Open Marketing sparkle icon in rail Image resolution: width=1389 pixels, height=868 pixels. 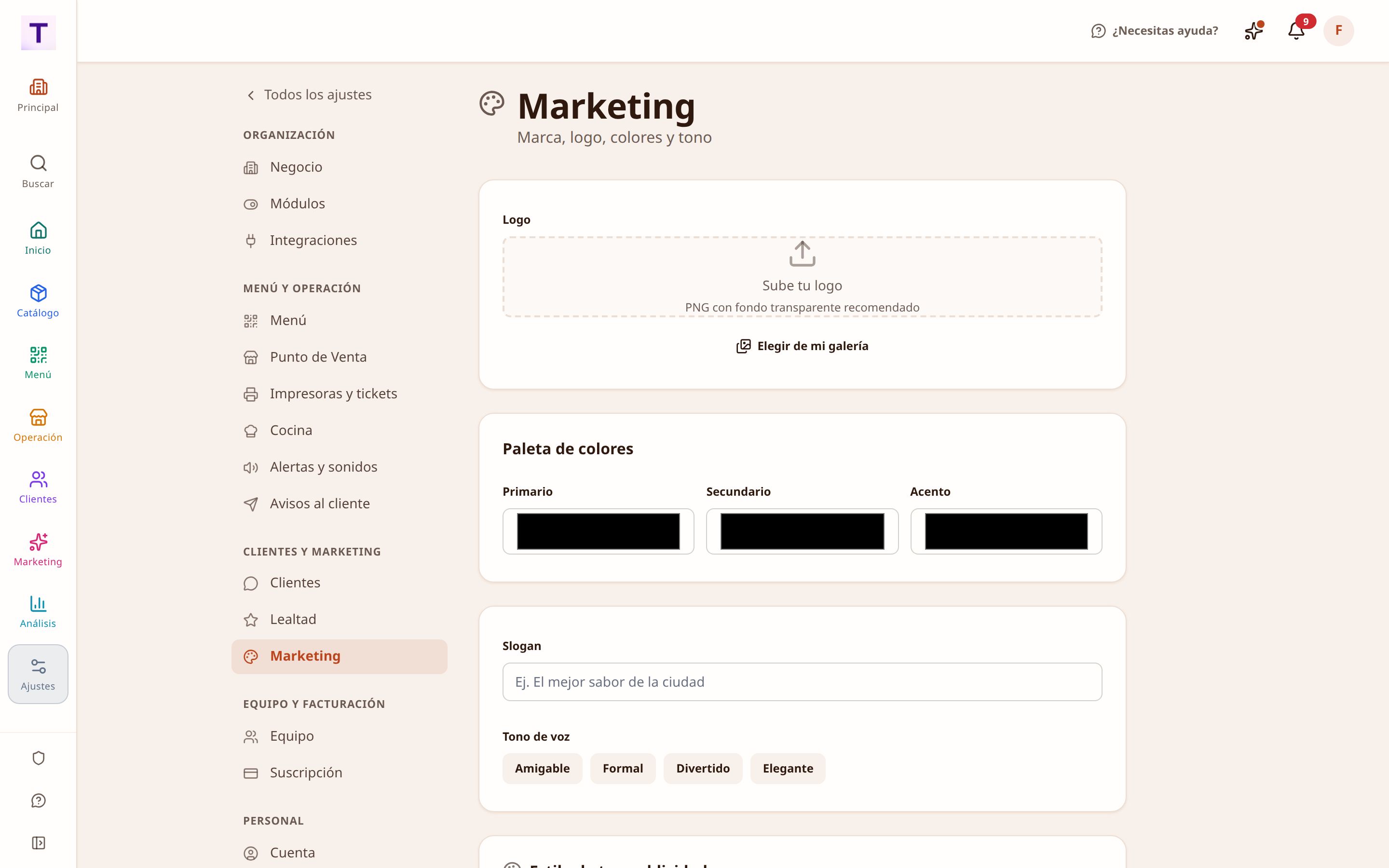click(38, 550)
